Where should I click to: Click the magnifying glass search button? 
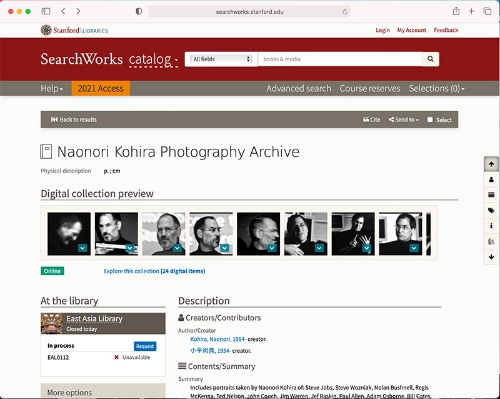(430, 59)
